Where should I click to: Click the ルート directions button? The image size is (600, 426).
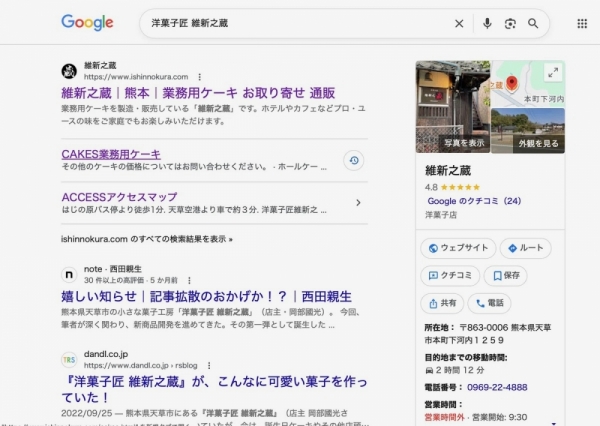[x=525, y=248]
